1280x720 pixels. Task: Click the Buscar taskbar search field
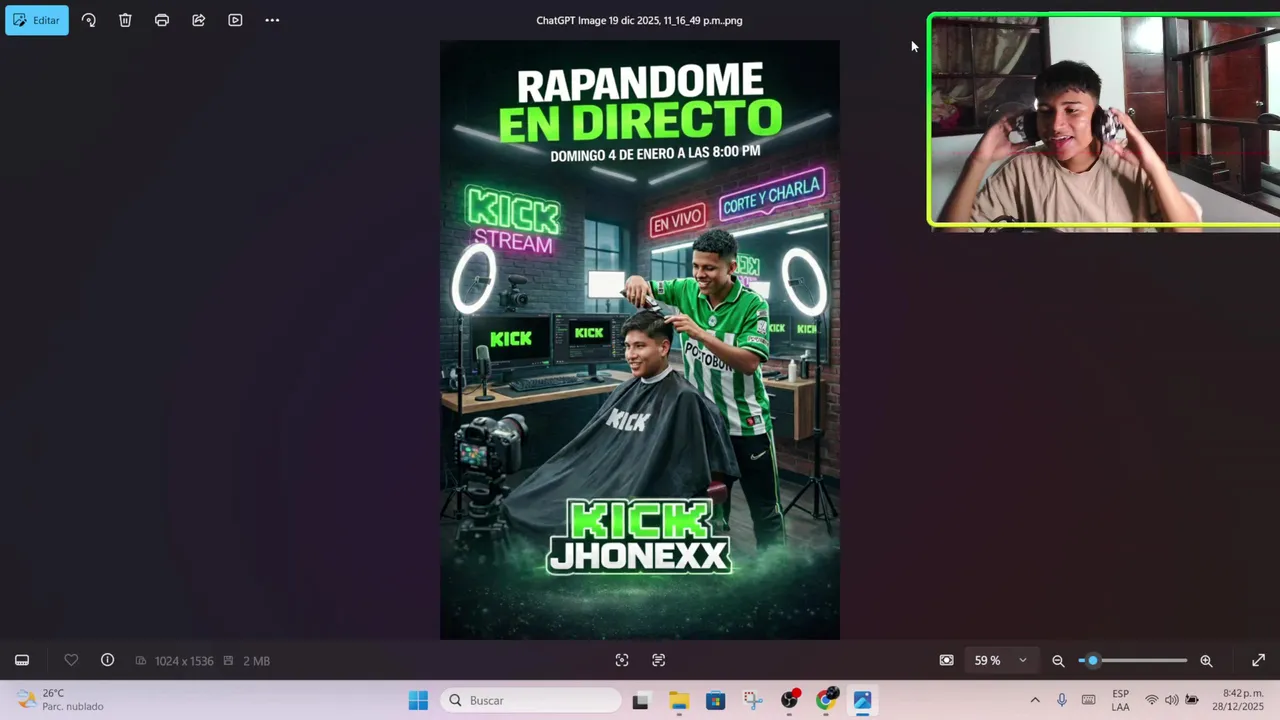532,700
